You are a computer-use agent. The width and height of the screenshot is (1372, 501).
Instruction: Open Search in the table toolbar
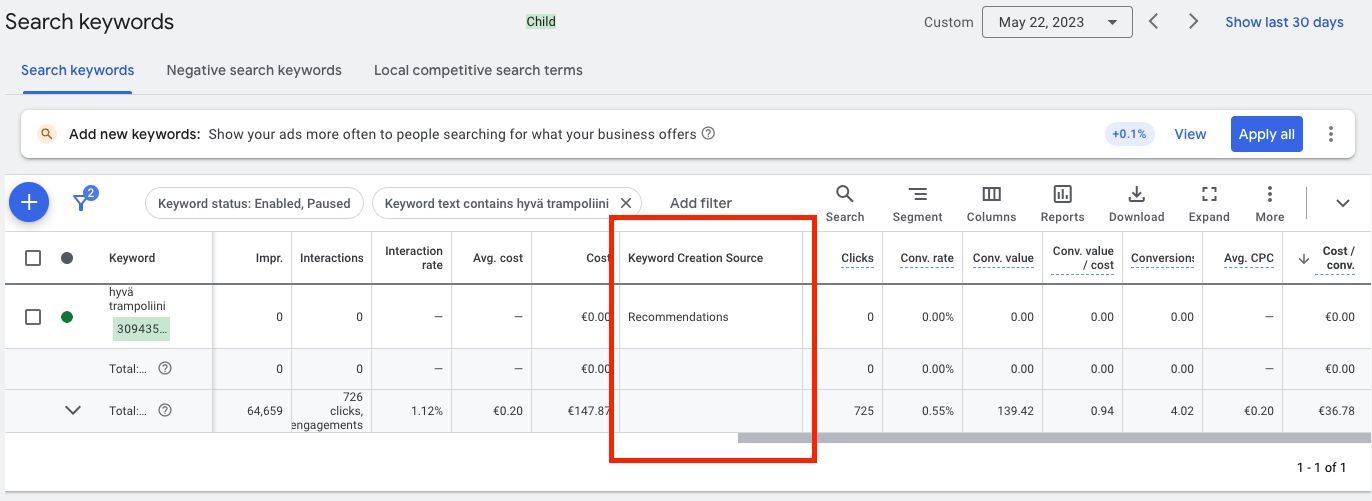pyautogui.click(x=845, y=203)
